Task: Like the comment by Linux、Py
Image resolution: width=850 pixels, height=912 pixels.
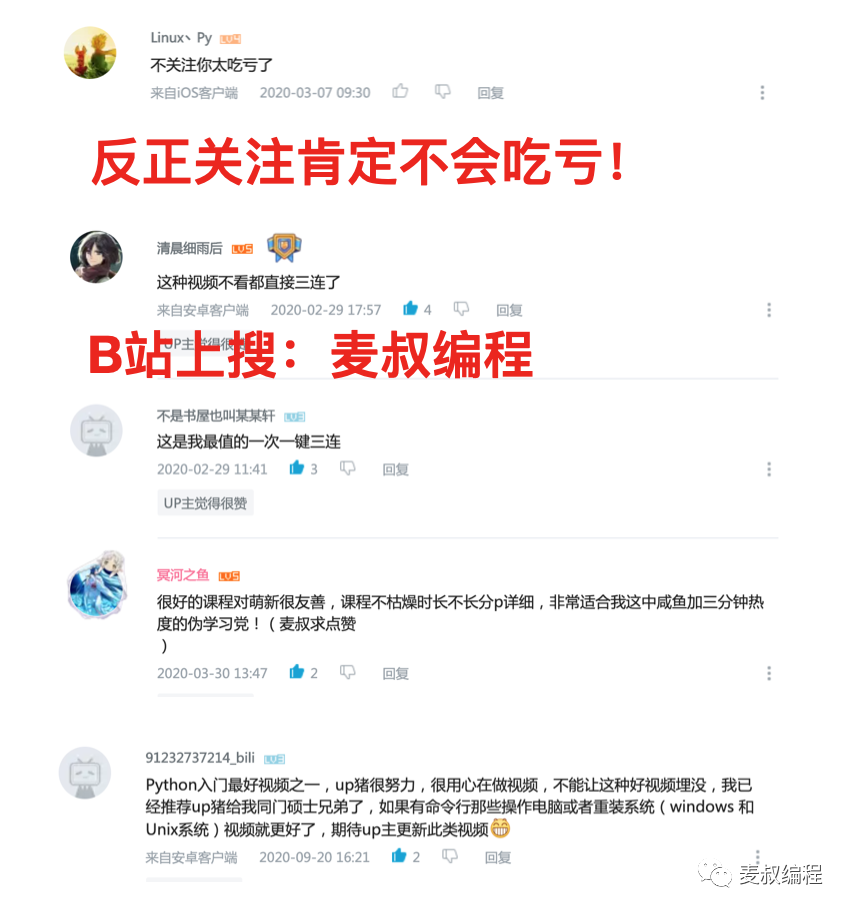Action: pyautogui.click(x=400, y=91)
